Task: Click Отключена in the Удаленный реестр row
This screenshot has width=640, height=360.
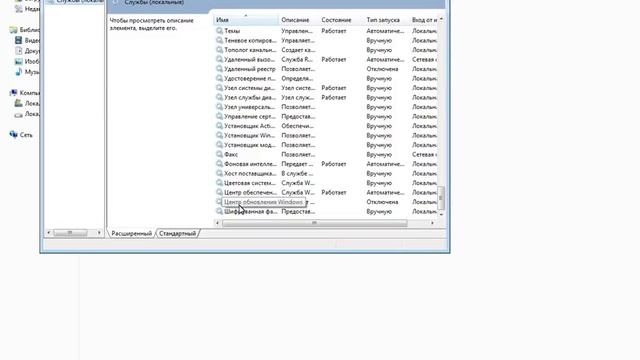Action: (x=382, y=69)
